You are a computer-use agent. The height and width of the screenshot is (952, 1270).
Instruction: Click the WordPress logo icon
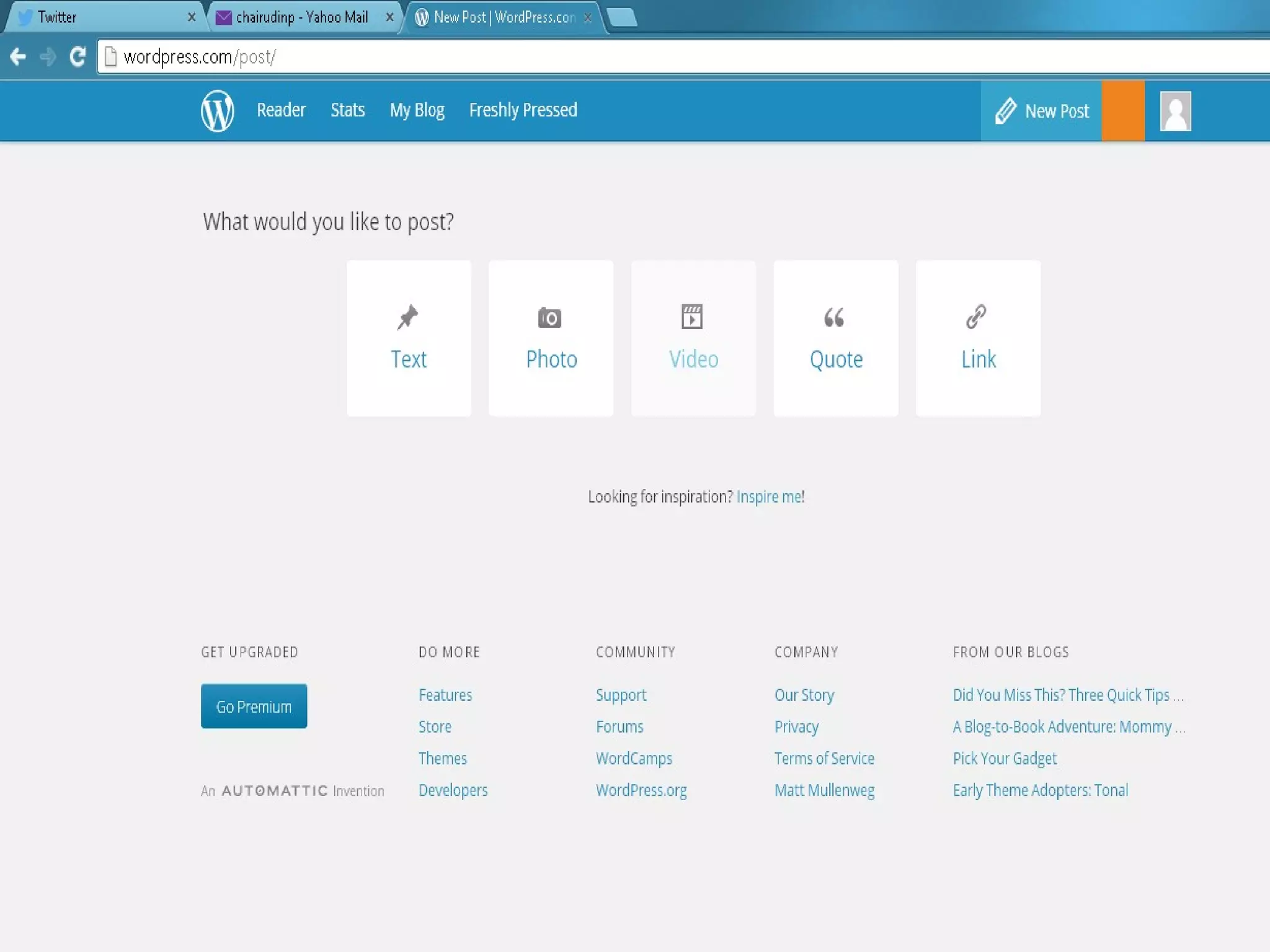(217, 111)
